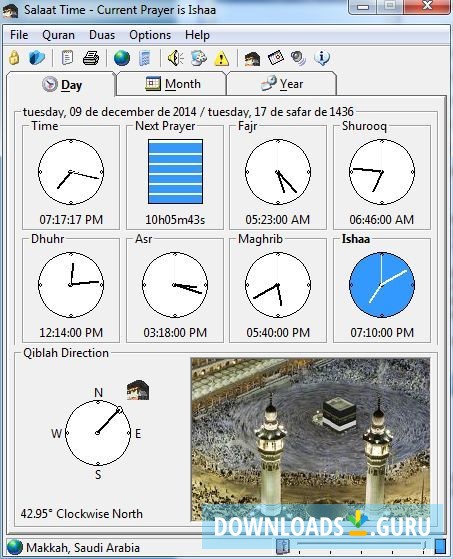Click the Shurooq time 06:46:00 AM
This screenshot has height=559, width=453.
tap(382, 220)
